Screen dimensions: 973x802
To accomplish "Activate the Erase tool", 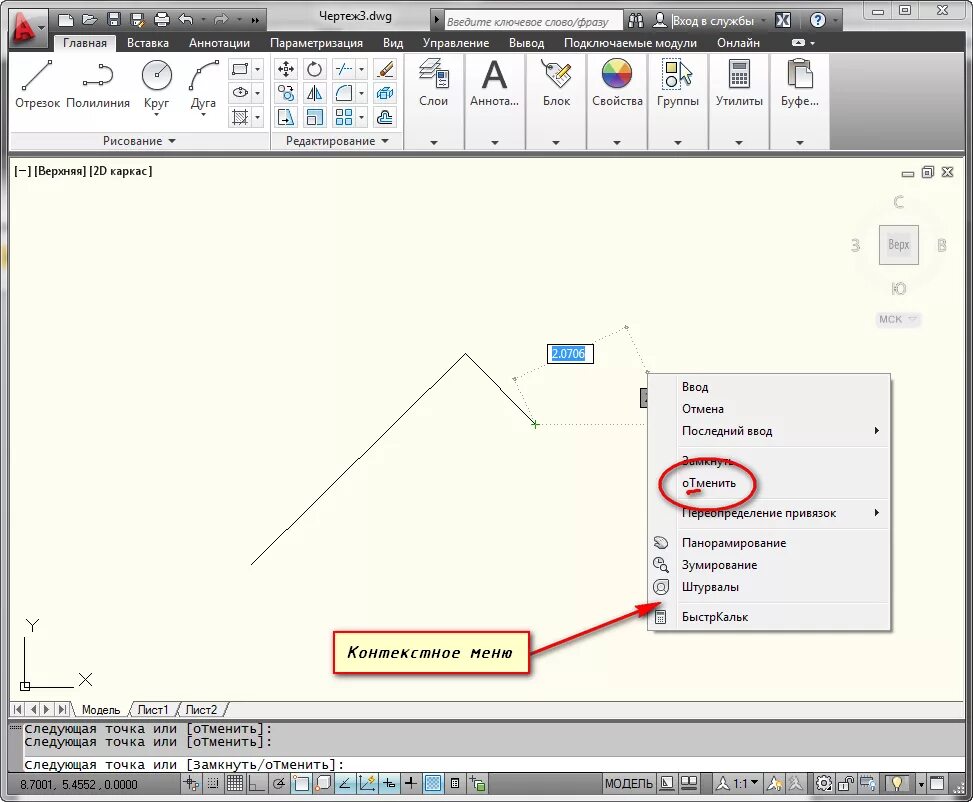I will (385, 69).
